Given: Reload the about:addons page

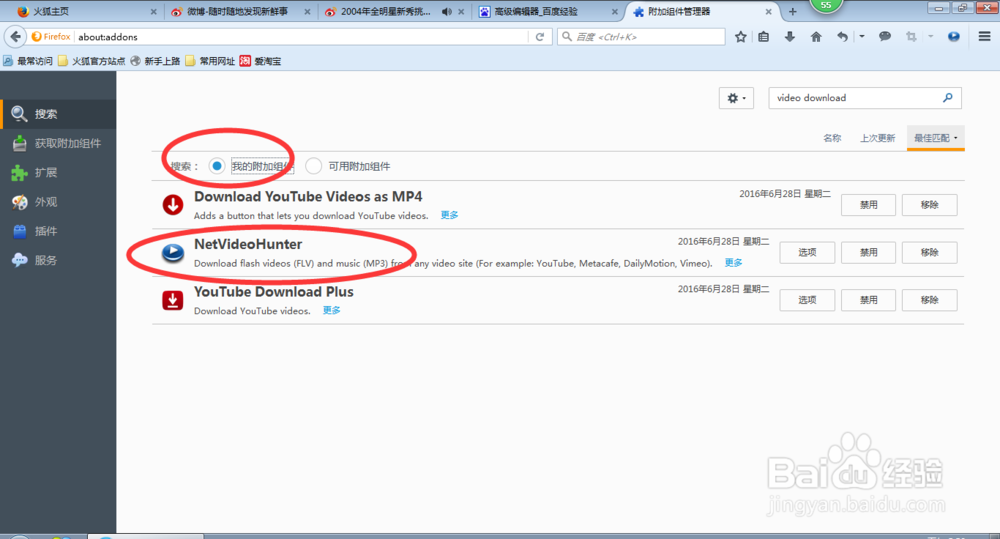Looking at the screenshot, I should tap(540, 37).
